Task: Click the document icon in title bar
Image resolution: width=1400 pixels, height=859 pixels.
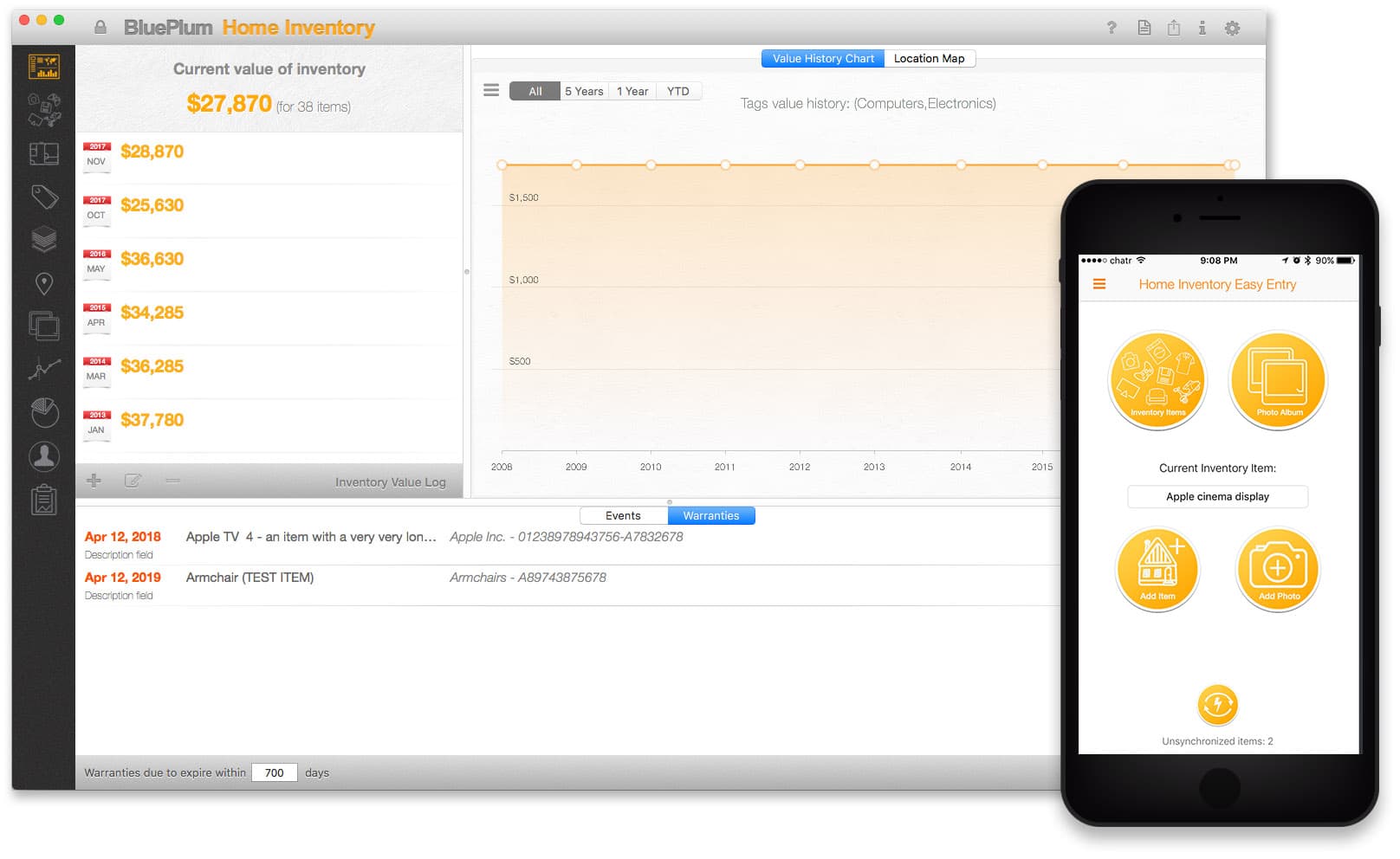Action: [x=1144, y=28]
